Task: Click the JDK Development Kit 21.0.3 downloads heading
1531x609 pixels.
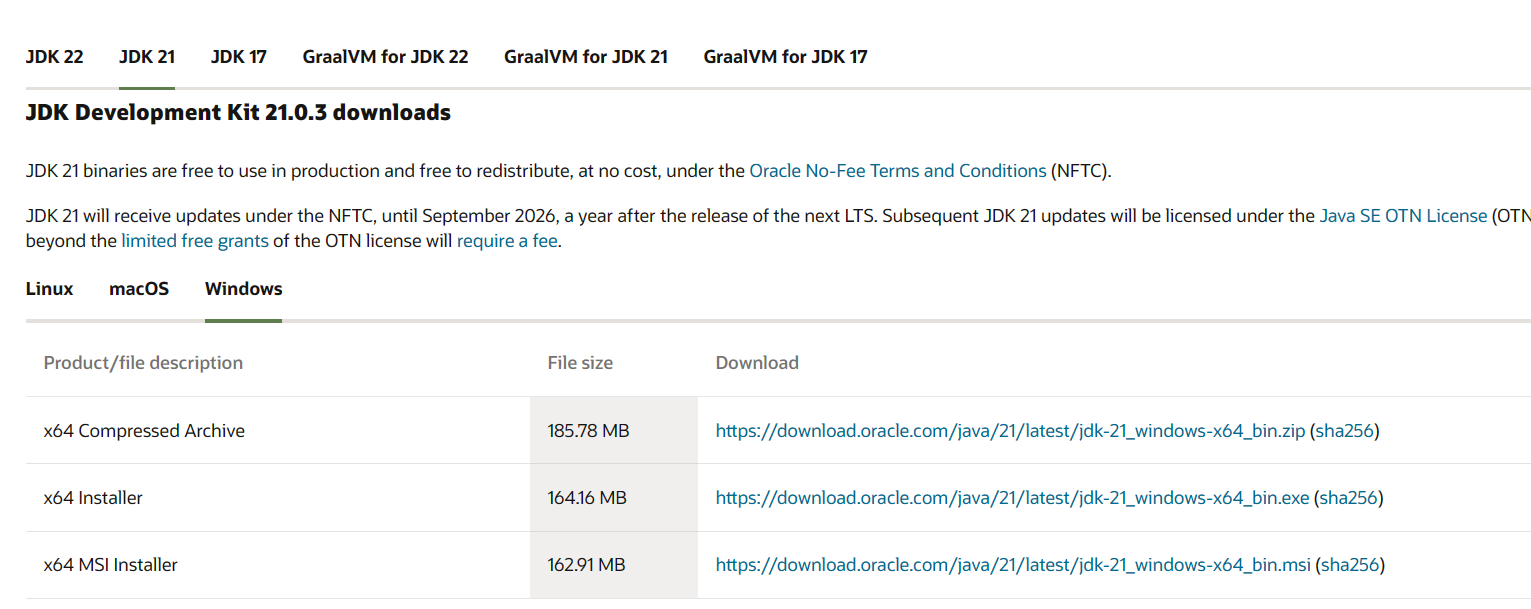Action: point(238,113)
